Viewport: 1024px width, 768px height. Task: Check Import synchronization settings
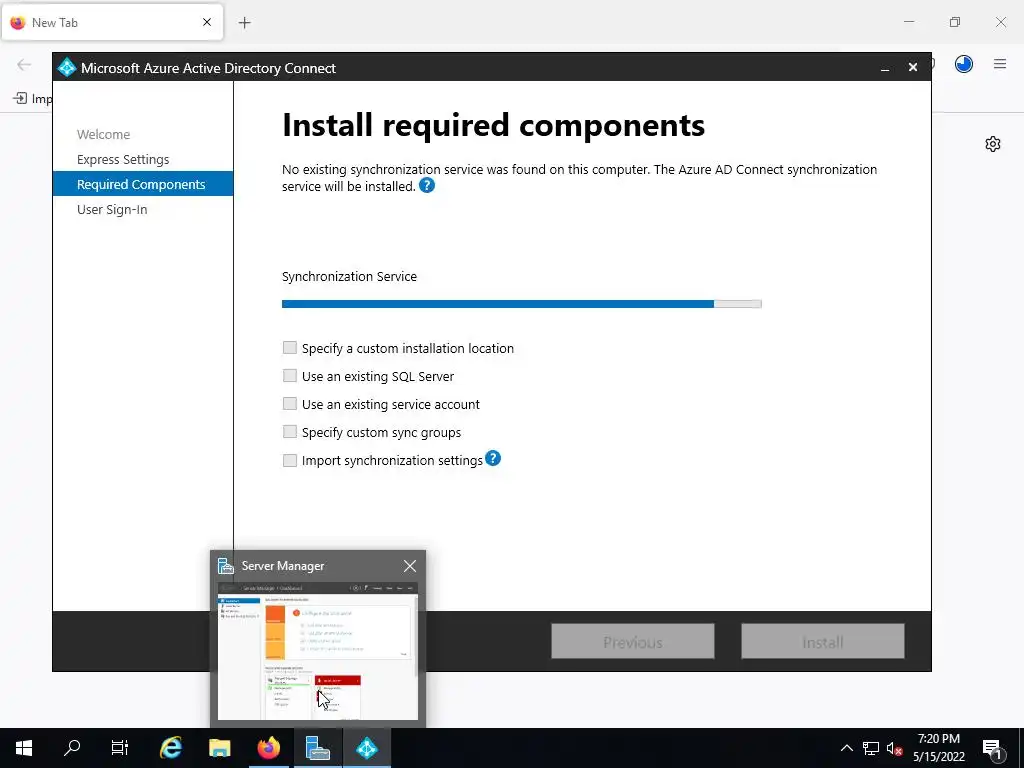[289, 460]
